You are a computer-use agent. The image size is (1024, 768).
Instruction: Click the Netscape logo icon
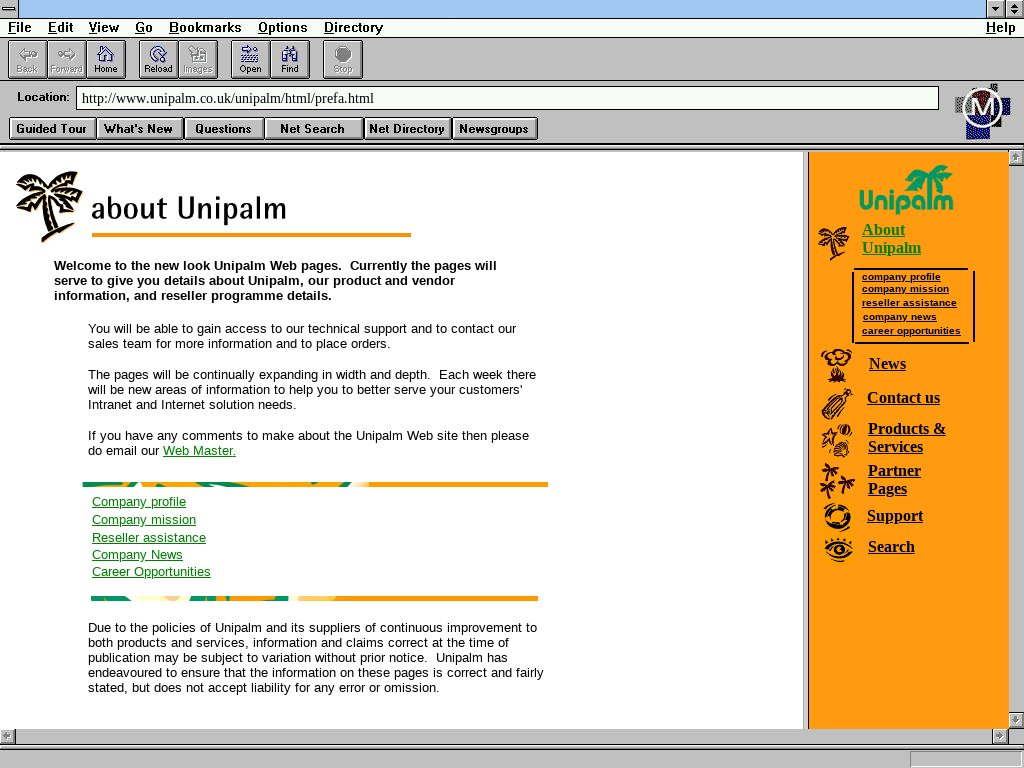pyautogui.click(x=982, y=109)
